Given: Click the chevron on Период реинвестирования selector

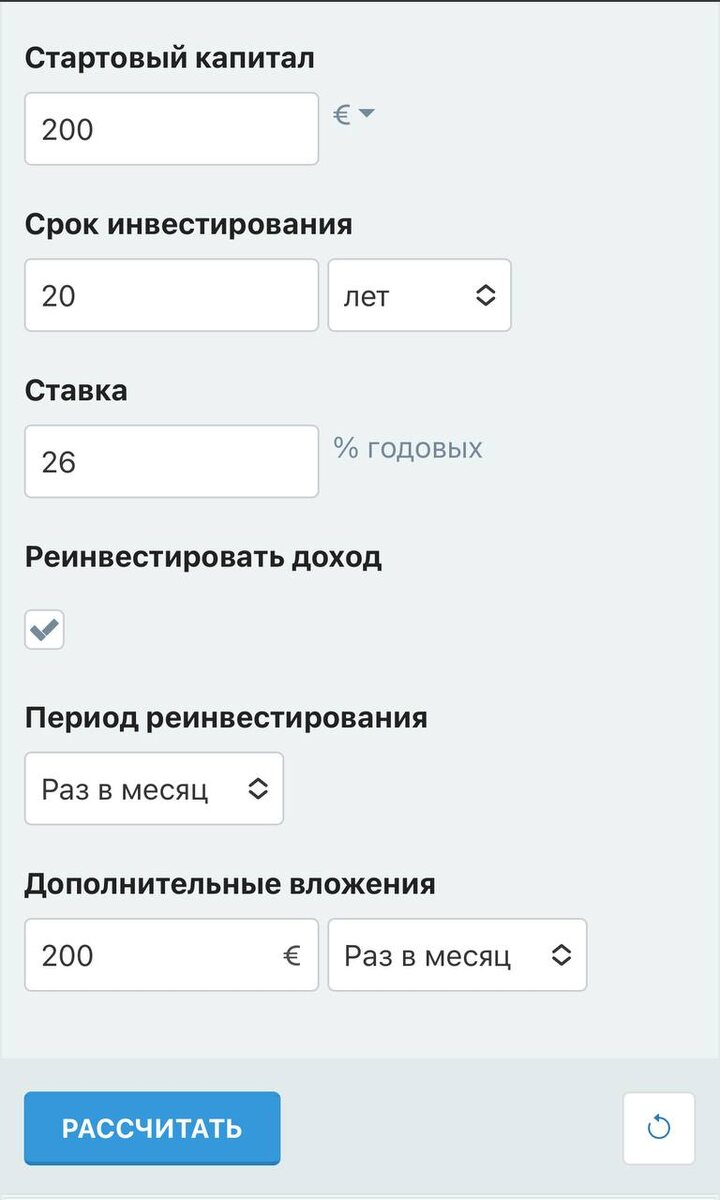Looking at the screenshot, I should coord(258,788).
